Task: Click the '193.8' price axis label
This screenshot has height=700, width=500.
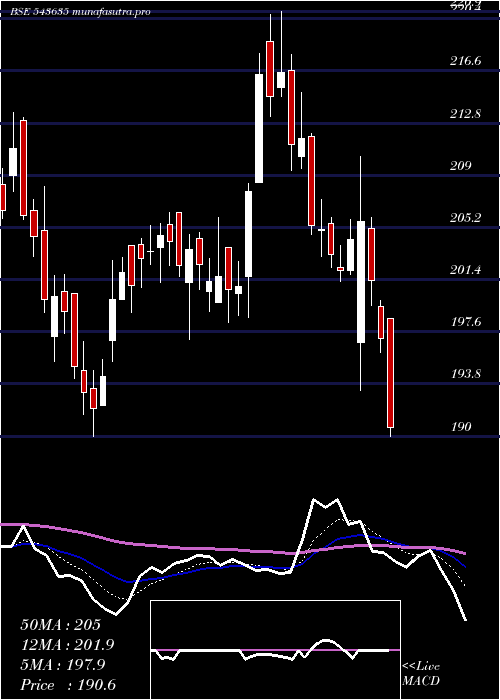Action: coord(466,374)
